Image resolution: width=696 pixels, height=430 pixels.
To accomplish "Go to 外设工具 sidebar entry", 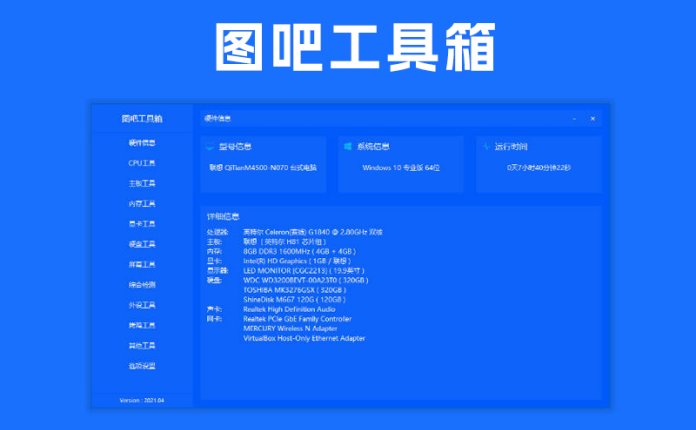I will [142, 305].
